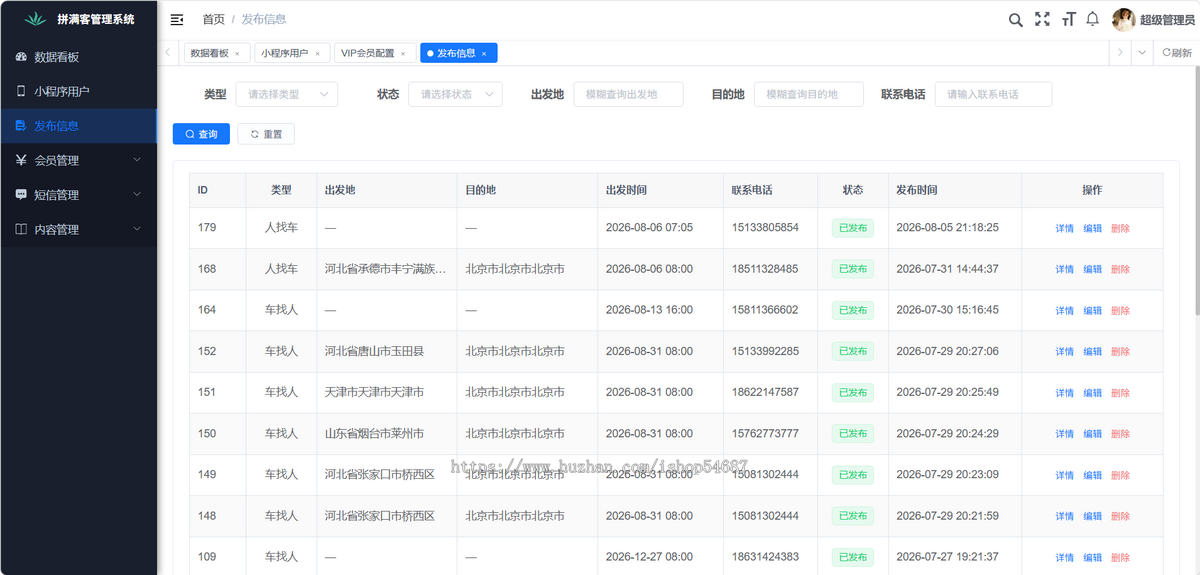Click the 重置 button
The image size is (1200, 575).
pyautogui.click(x=266, y=134)
